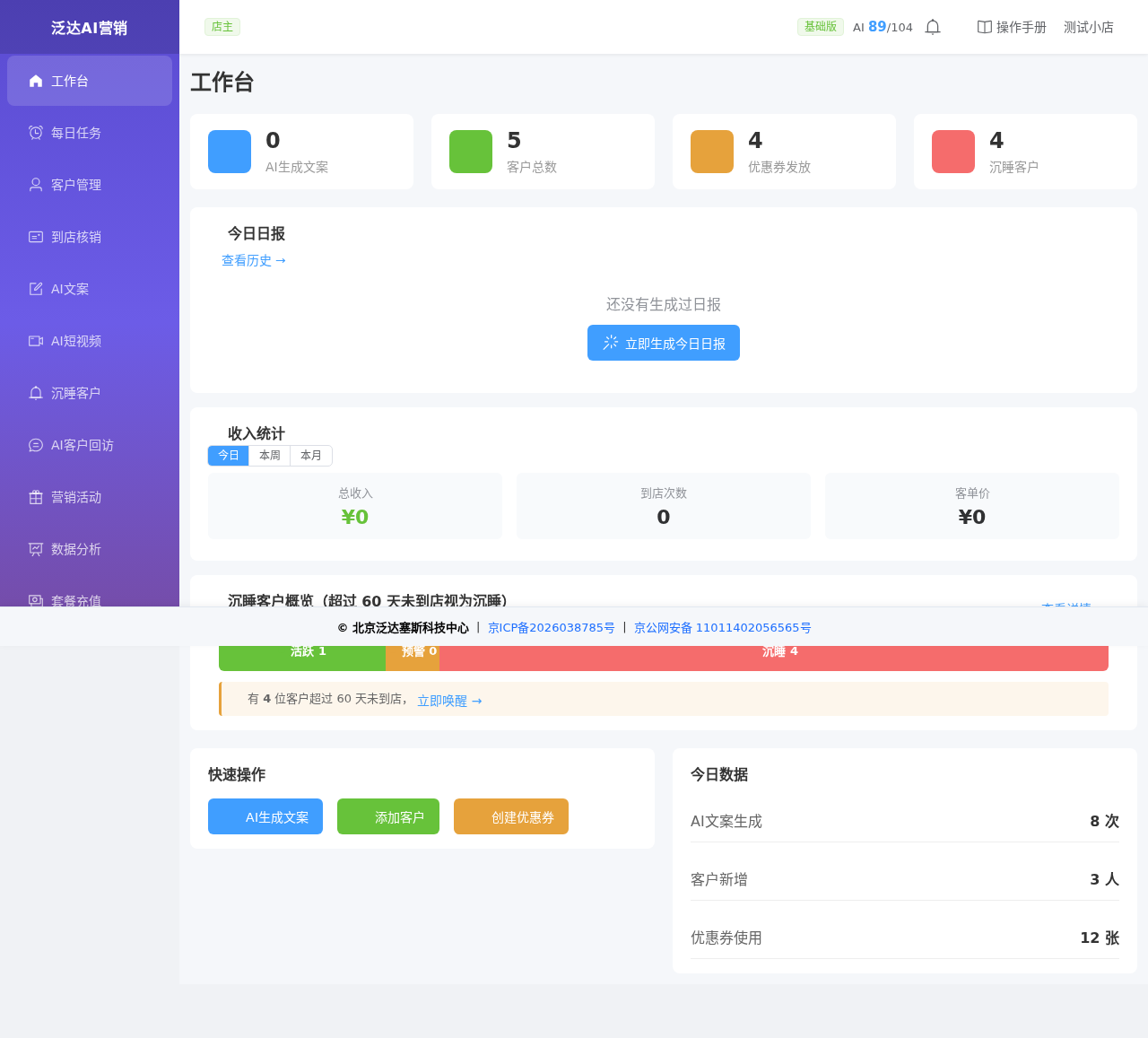Click the red tile icon for 沉睡客户 stat
The width and height of the screenshot is (1148, 1038).
pyautogui.click(x=953, y=152)
